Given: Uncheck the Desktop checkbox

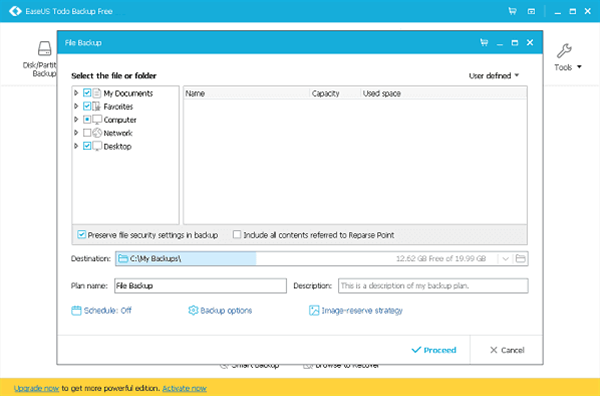Looking at the screenshot, I should coord(87,146).
